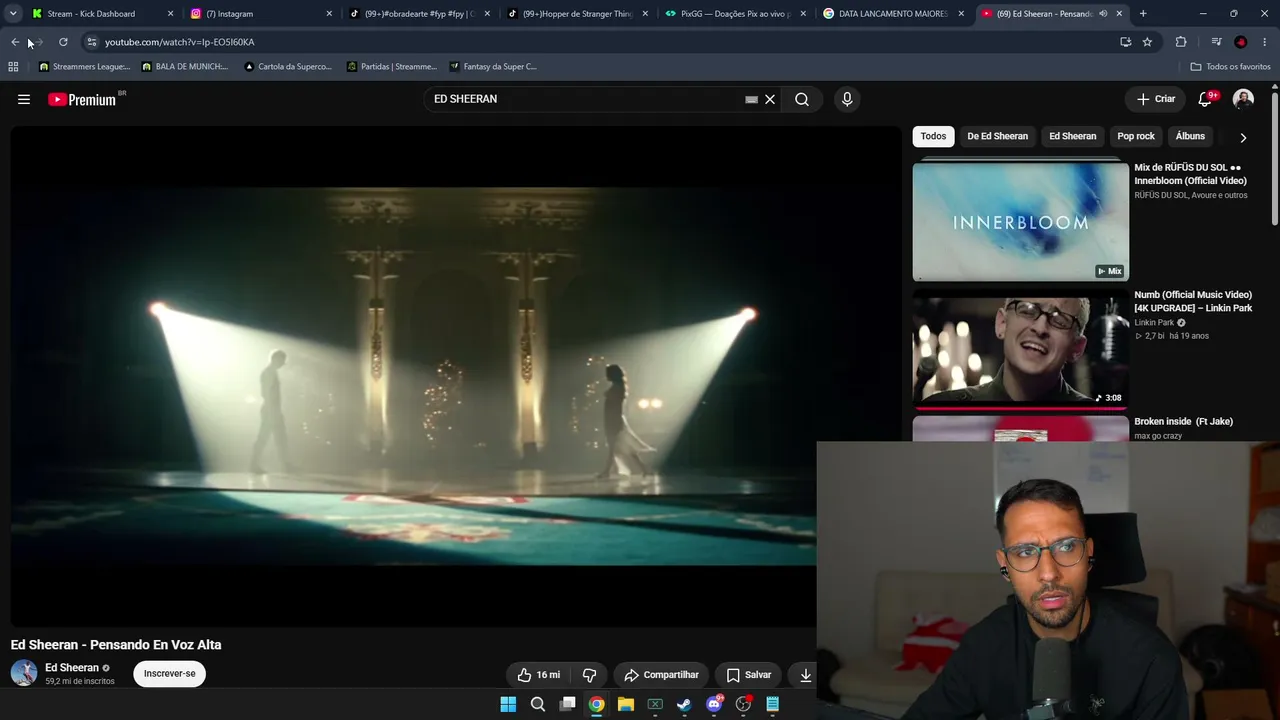The width and height of the screenshot is (1280, 720).
Task: Subscribe using the Inscrever-se button
Action: 170,674
